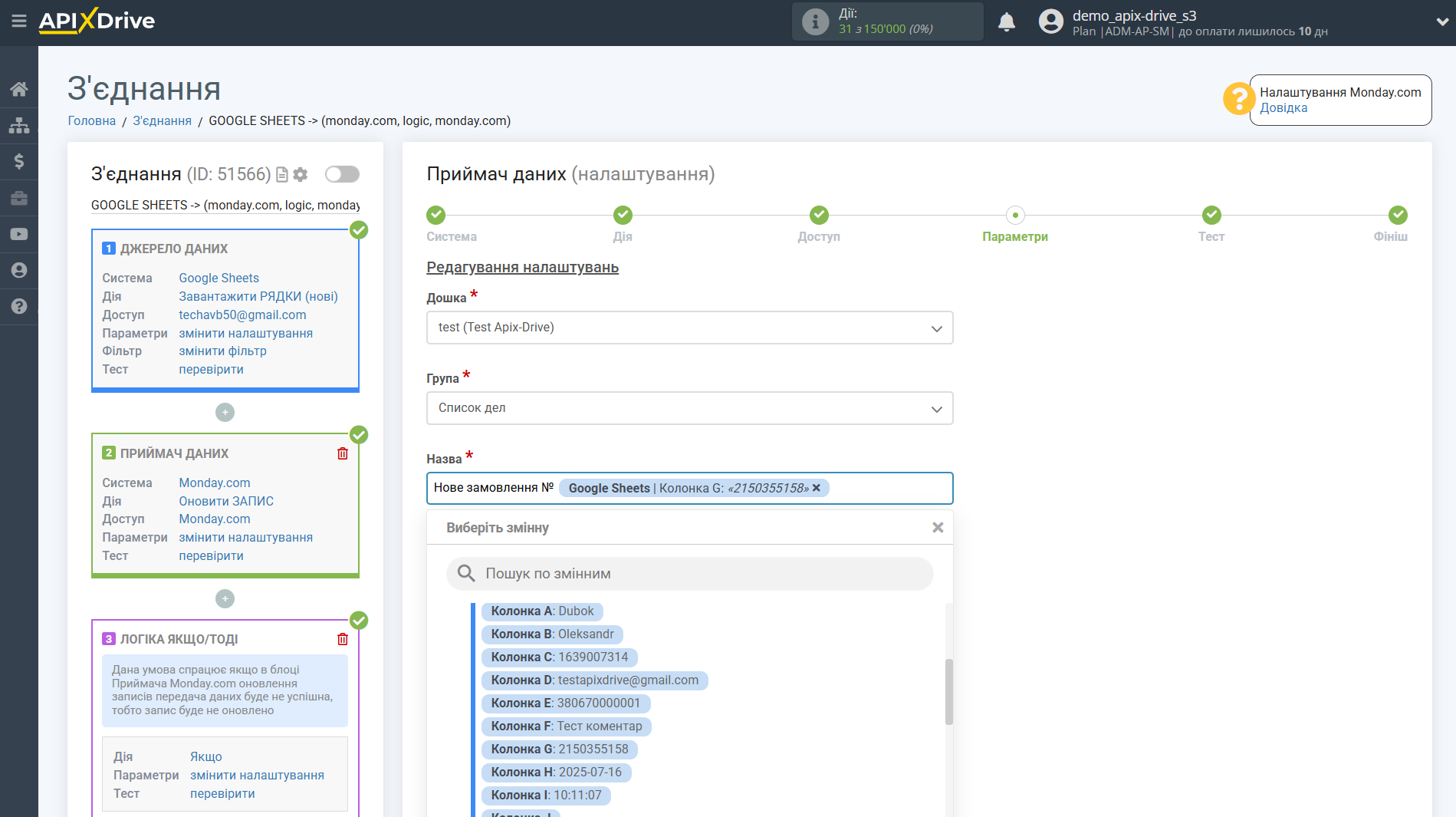
Task: Open the Група dropdown
Action: click(x=689, y=408)
